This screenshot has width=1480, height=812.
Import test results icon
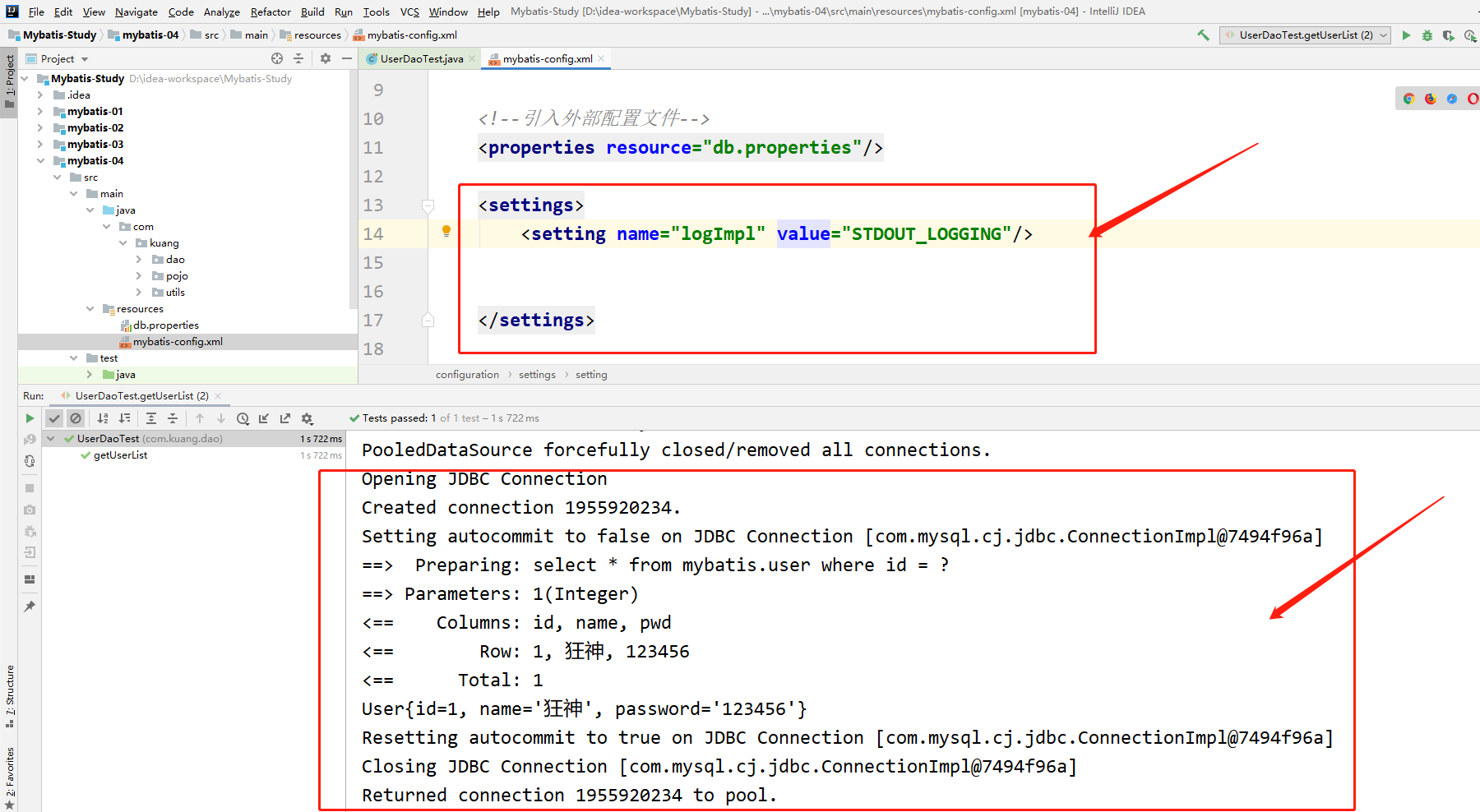[x=264, y=418]
